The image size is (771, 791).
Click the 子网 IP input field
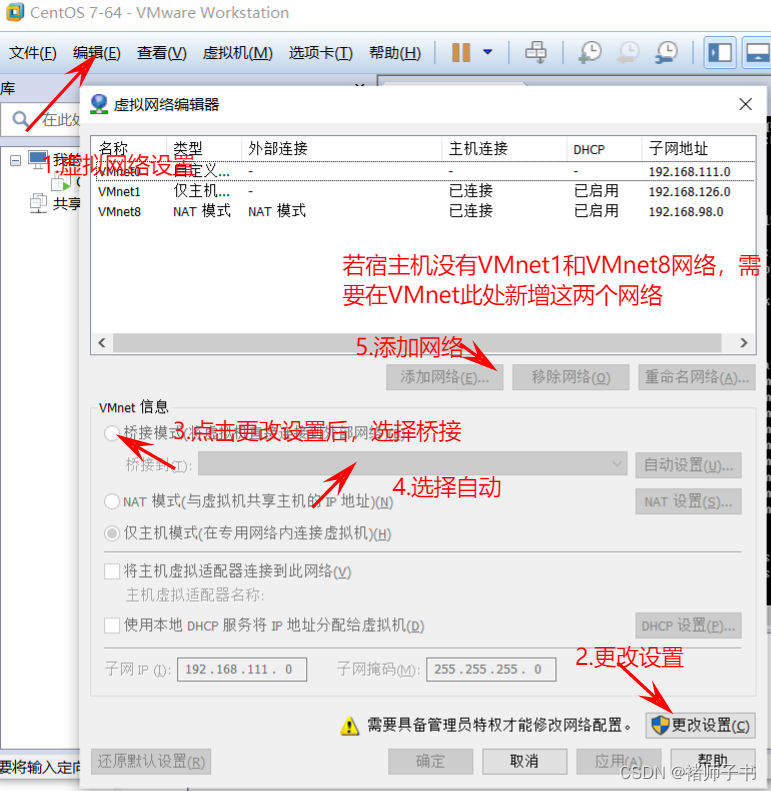242,669
